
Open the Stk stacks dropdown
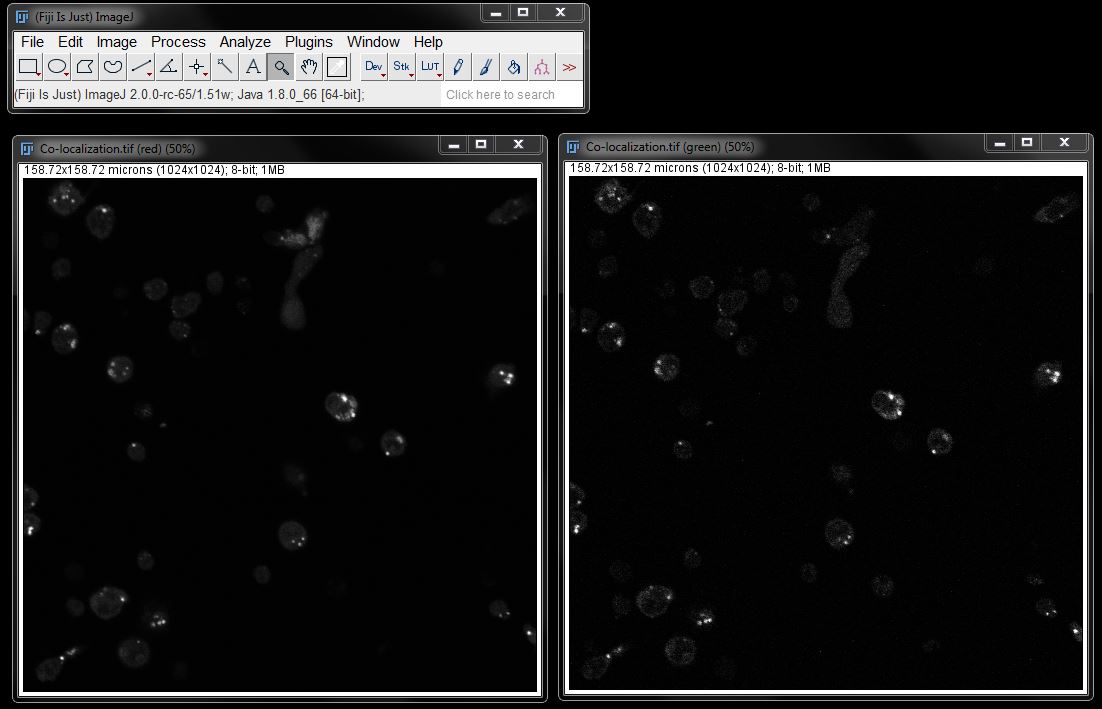pos(402,67)
